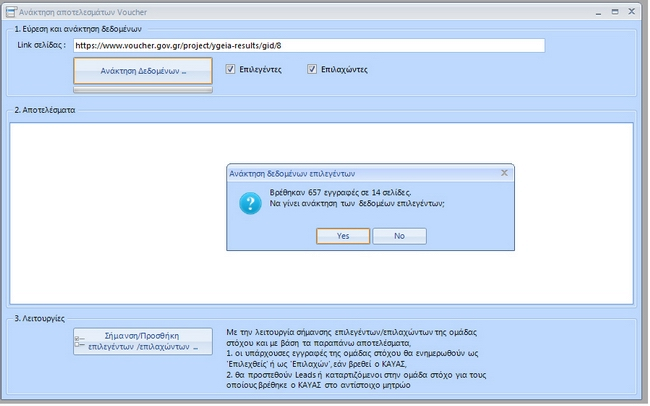Screen dimensions: 650x406
Task: Uncheck the Επιλαχώντες checkbox
Action: coord(313,70)
